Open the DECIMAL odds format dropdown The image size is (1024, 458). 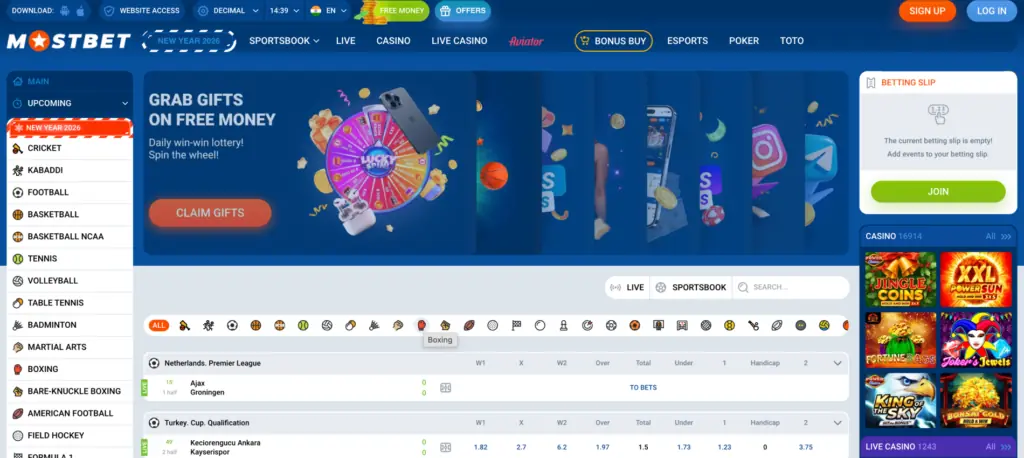tap(229, 11)
